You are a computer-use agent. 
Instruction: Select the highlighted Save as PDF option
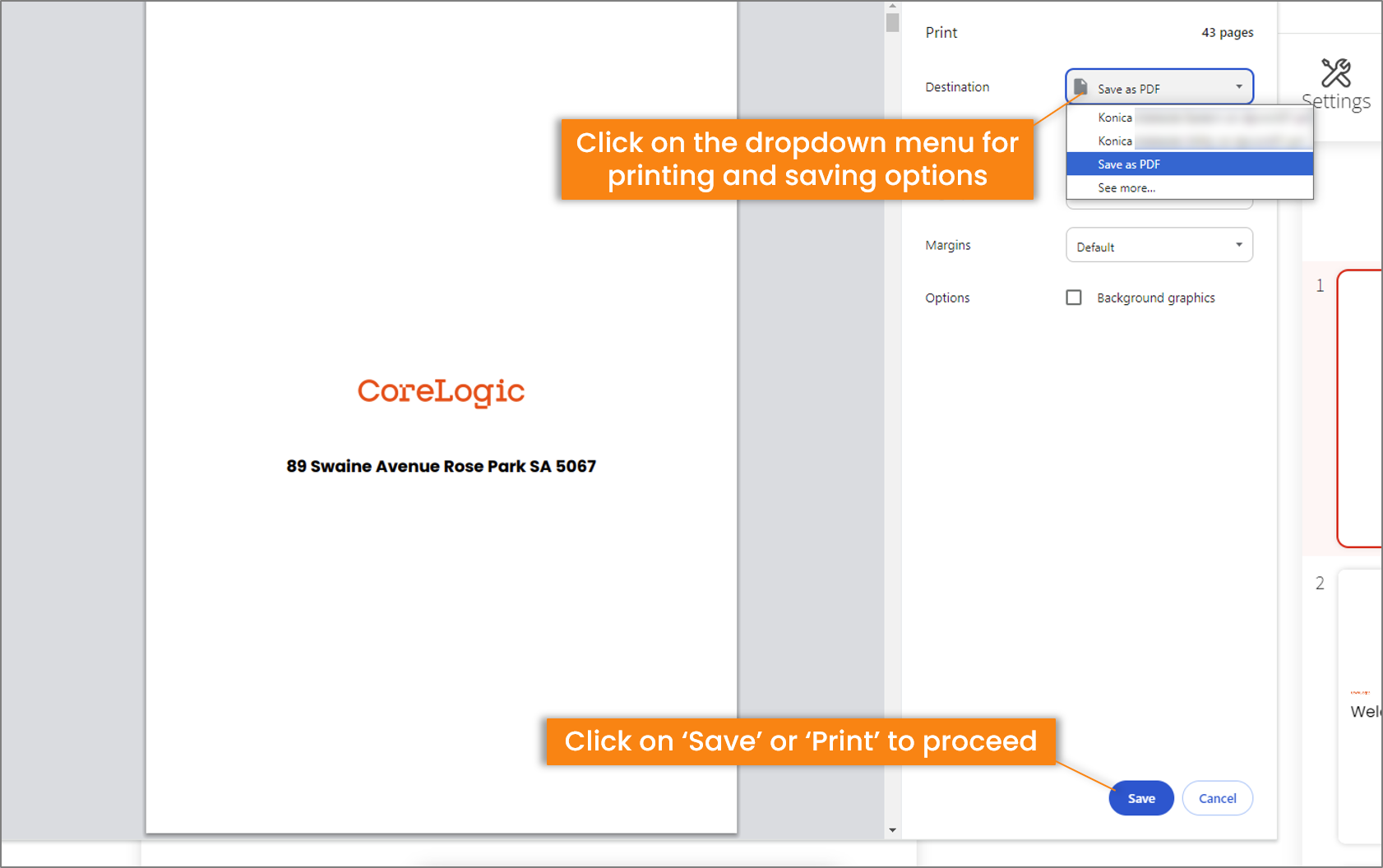click(1190, 164)
